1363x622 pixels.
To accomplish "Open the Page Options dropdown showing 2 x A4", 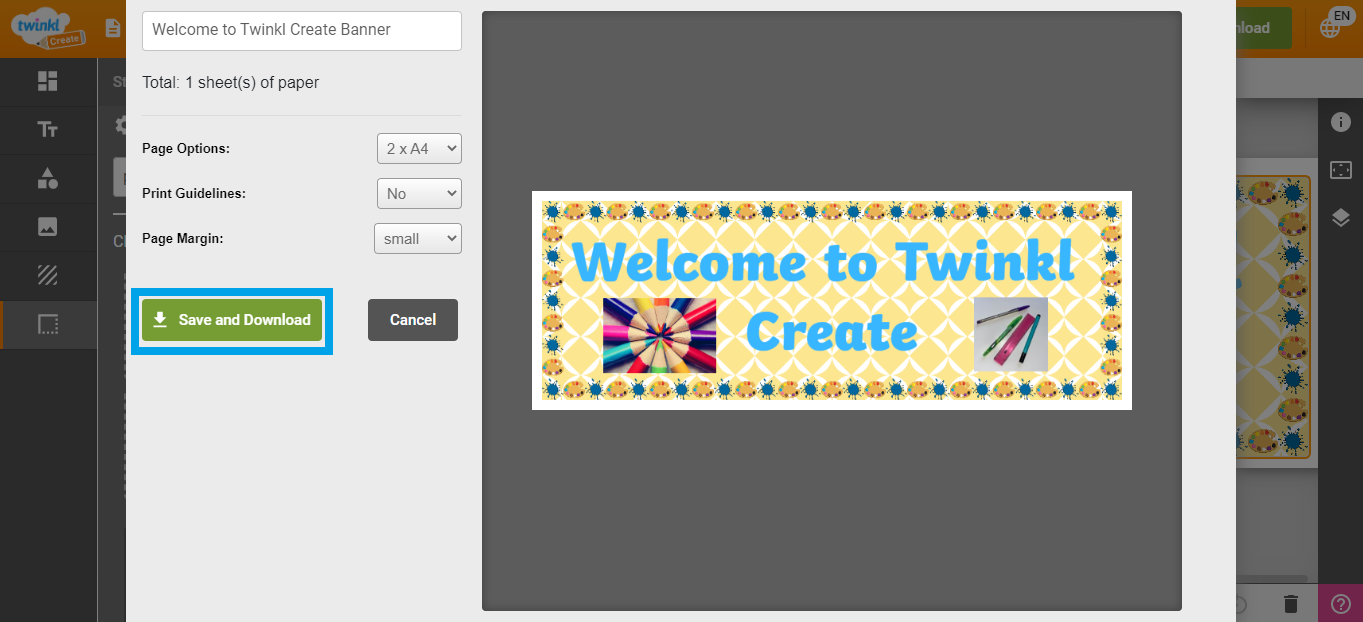I will click(x=419, y=148).
